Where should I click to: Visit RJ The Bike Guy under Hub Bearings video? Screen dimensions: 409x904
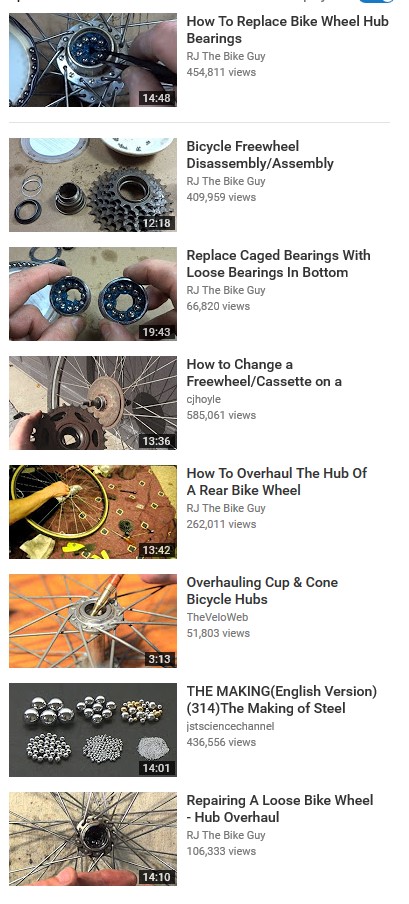coord(226,56)
